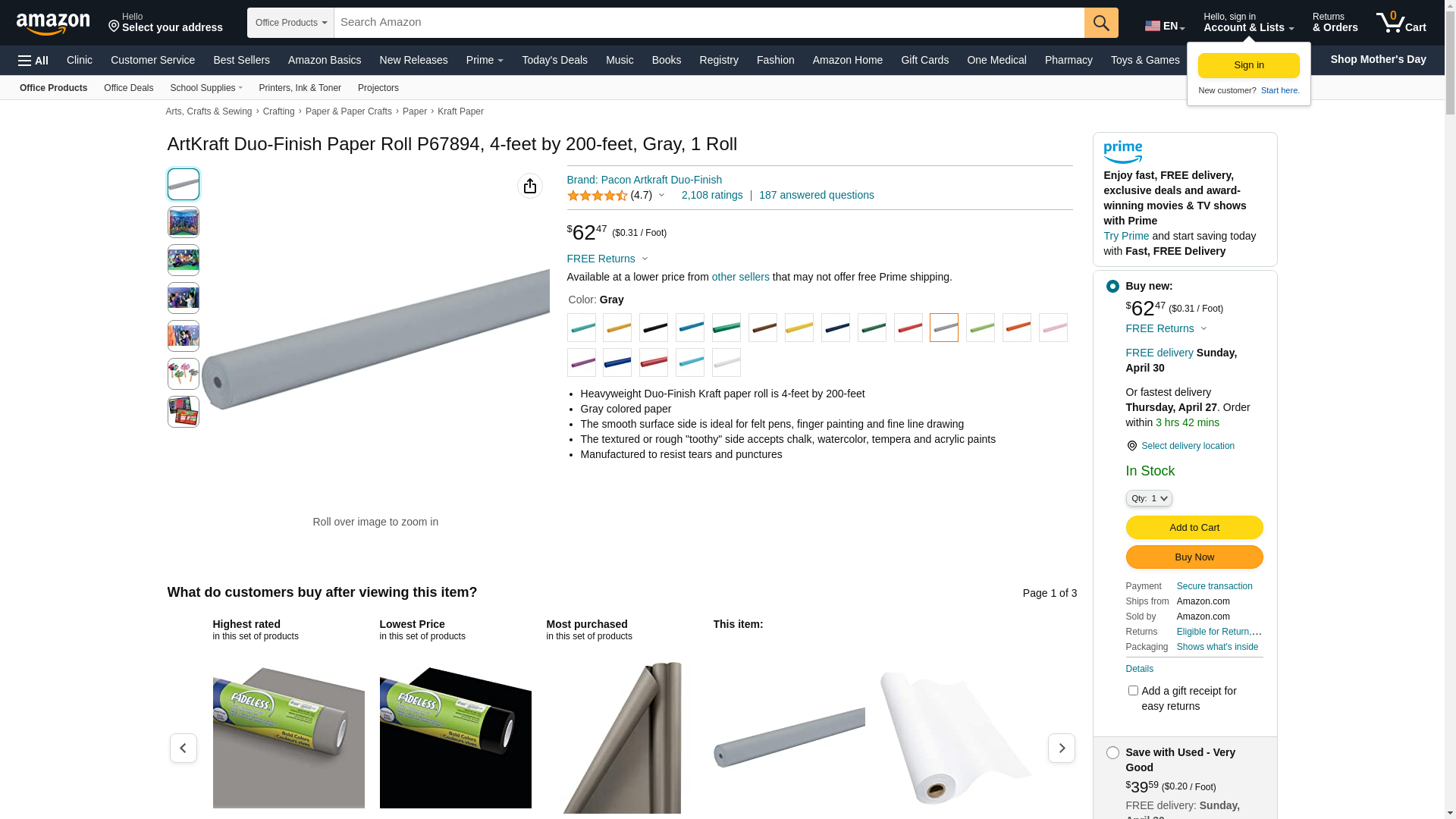Click the next carousel arrow
Screen dimensions: 1456x819
click(1061, 748)
